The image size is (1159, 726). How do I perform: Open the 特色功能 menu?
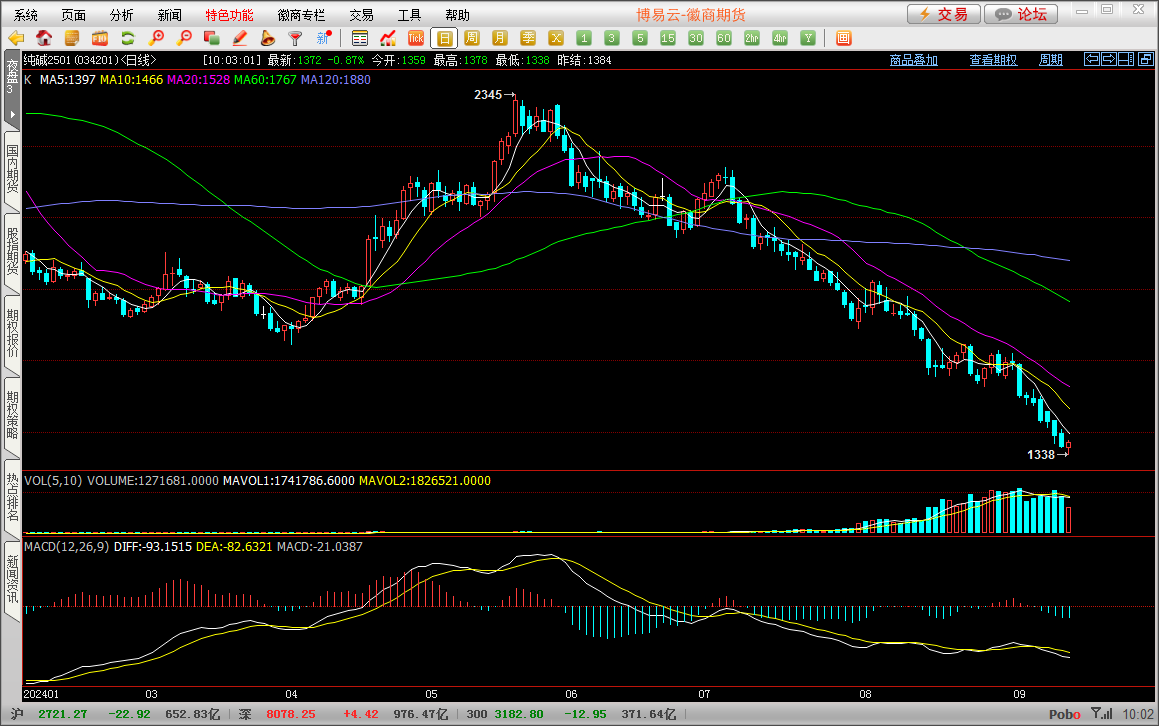pos(229,15)
